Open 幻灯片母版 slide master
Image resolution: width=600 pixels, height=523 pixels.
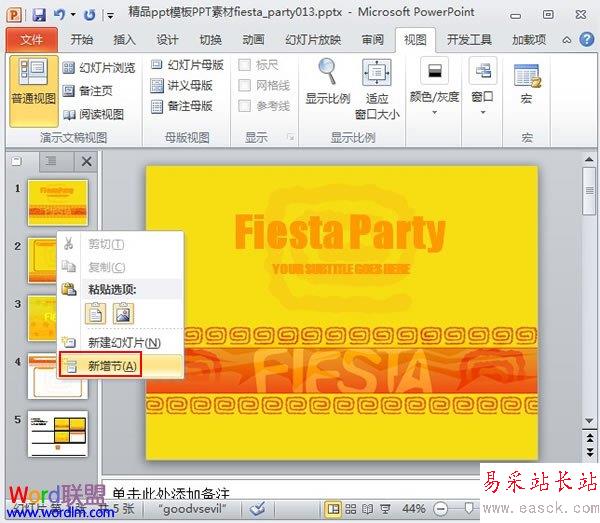[x=188, y=65]
